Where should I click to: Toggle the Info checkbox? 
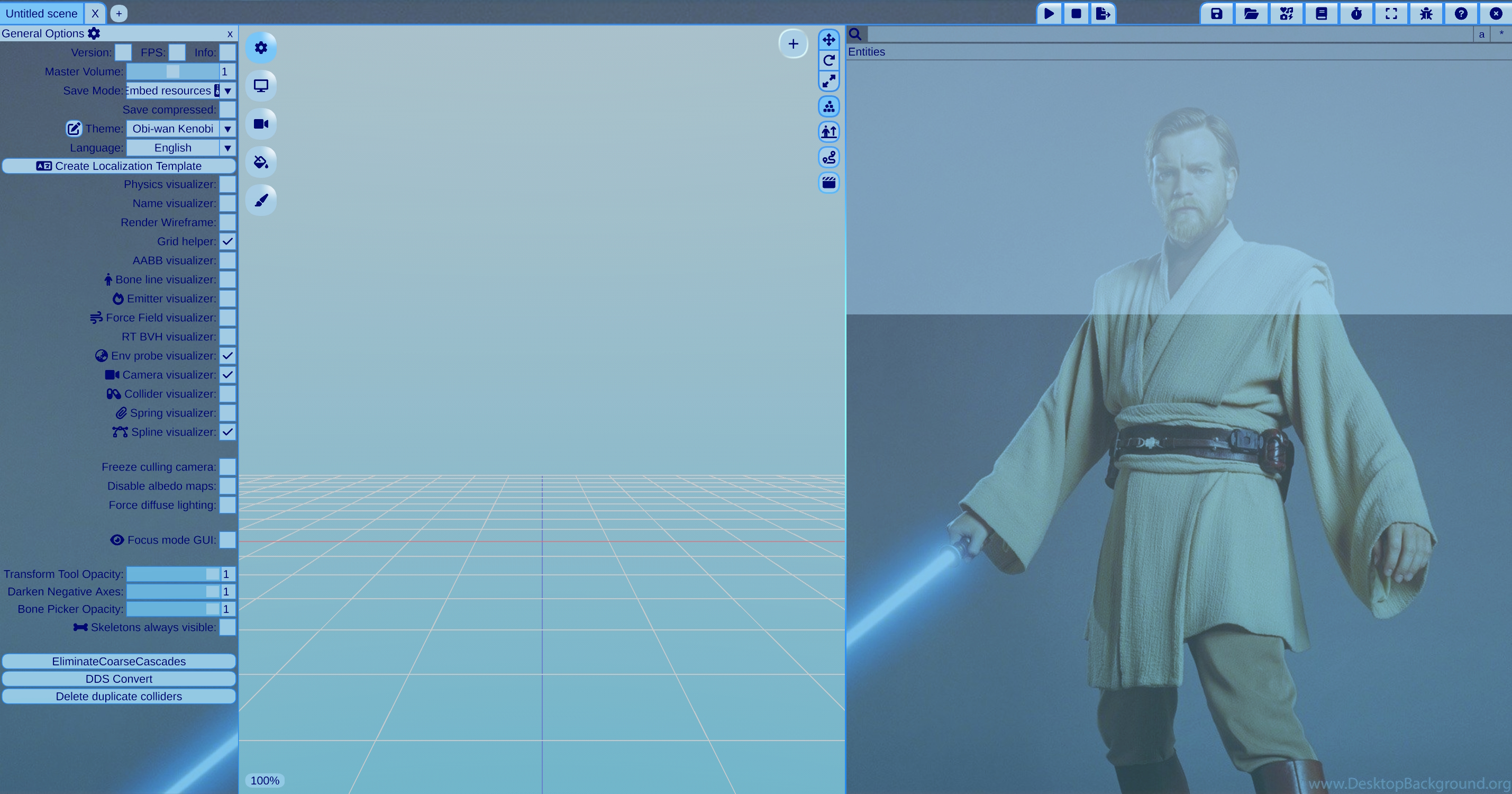(x=227, y=52)
